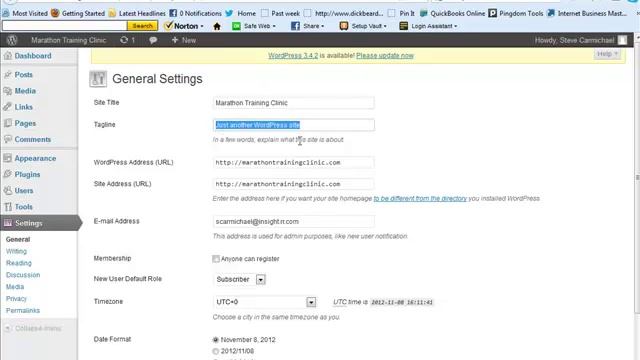Image resolution: width=640 pixels, height=360 pixels.
Task: Click the E-mail Address input field
Action: (x=293, y=222)
